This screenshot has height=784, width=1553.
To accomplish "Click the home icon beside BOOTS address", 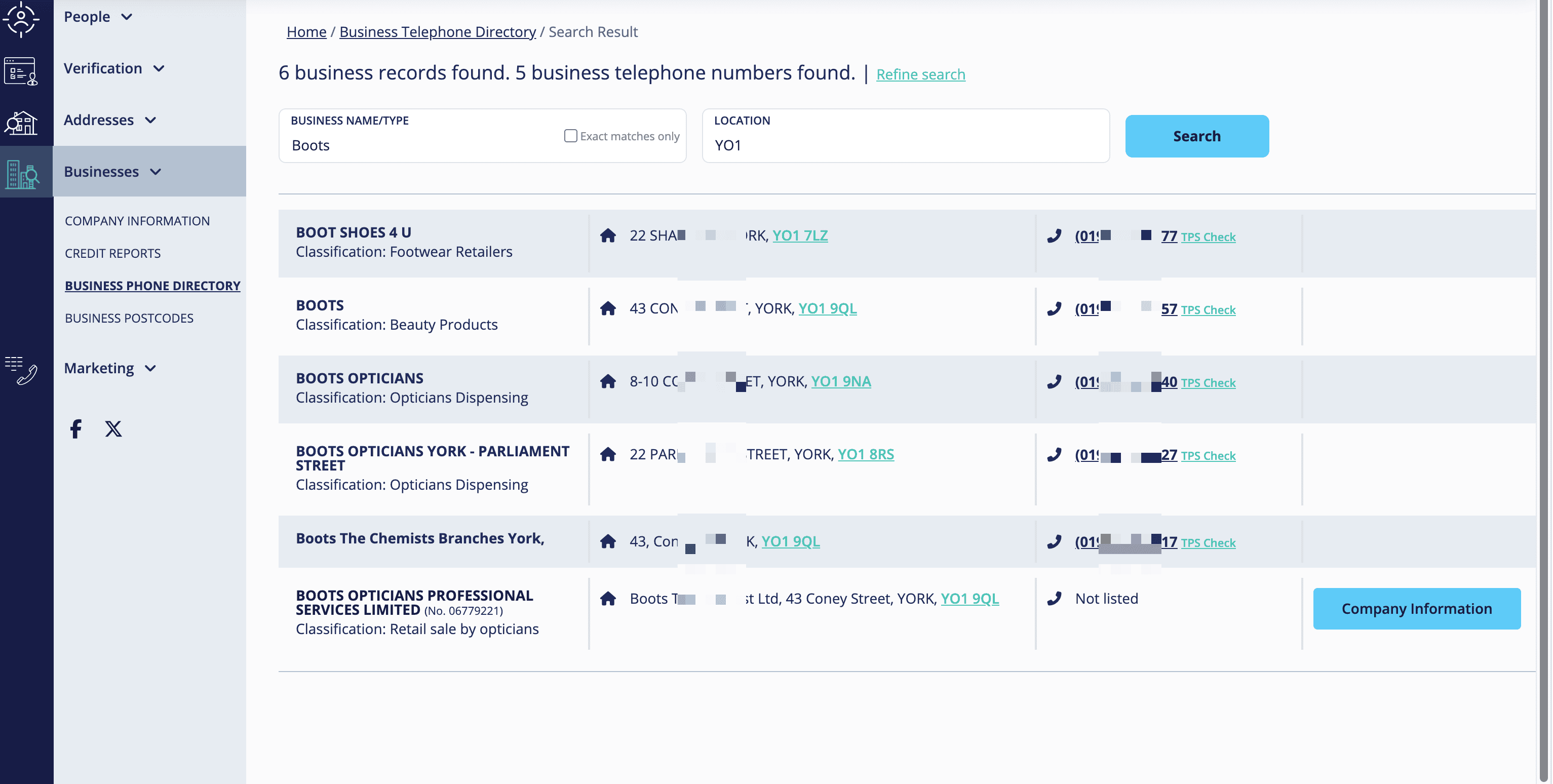I will click(x=607, y=307).
